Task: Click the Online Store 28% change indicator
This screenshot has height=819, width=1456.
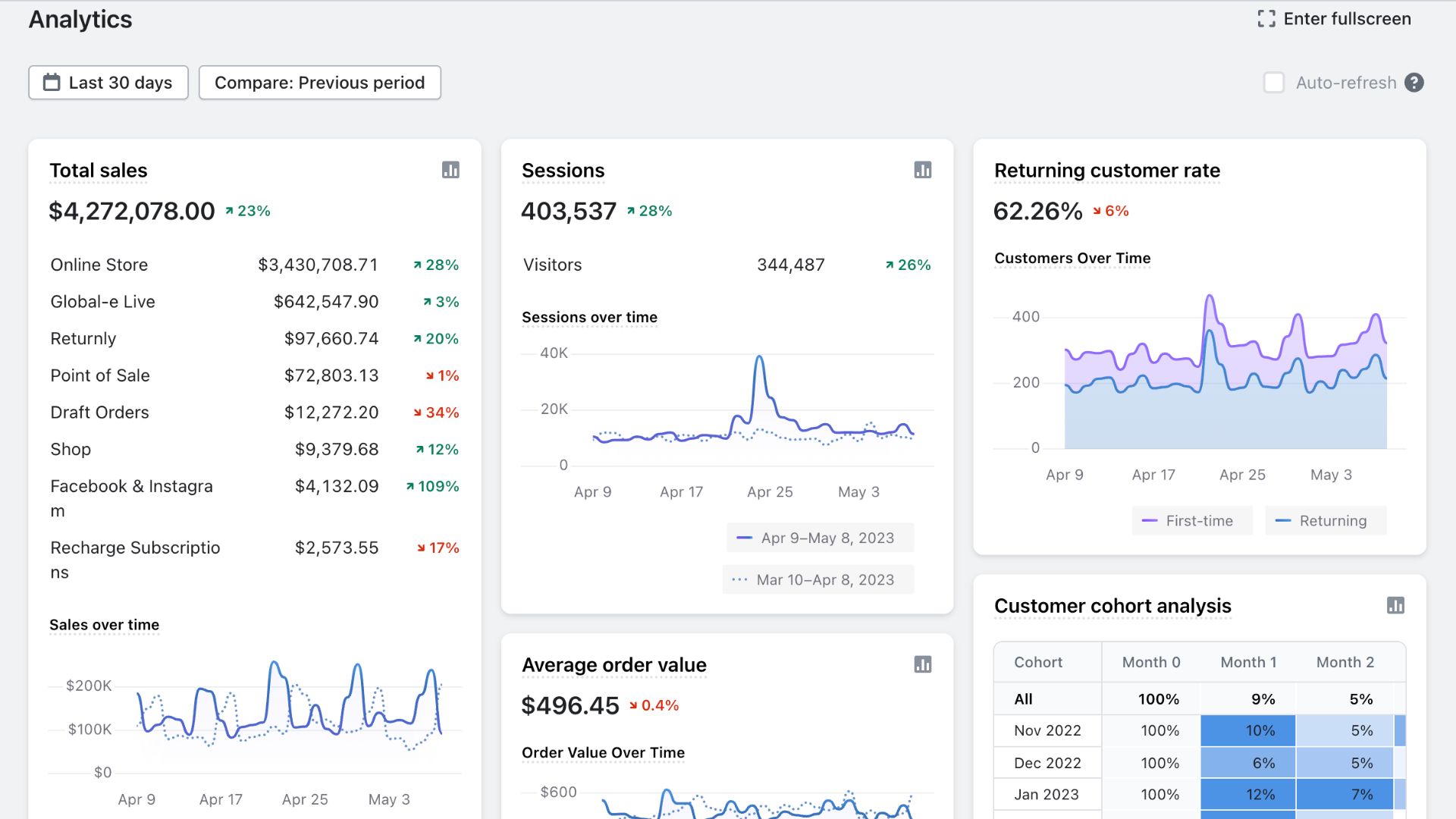Action: click(x=436, y=265)
